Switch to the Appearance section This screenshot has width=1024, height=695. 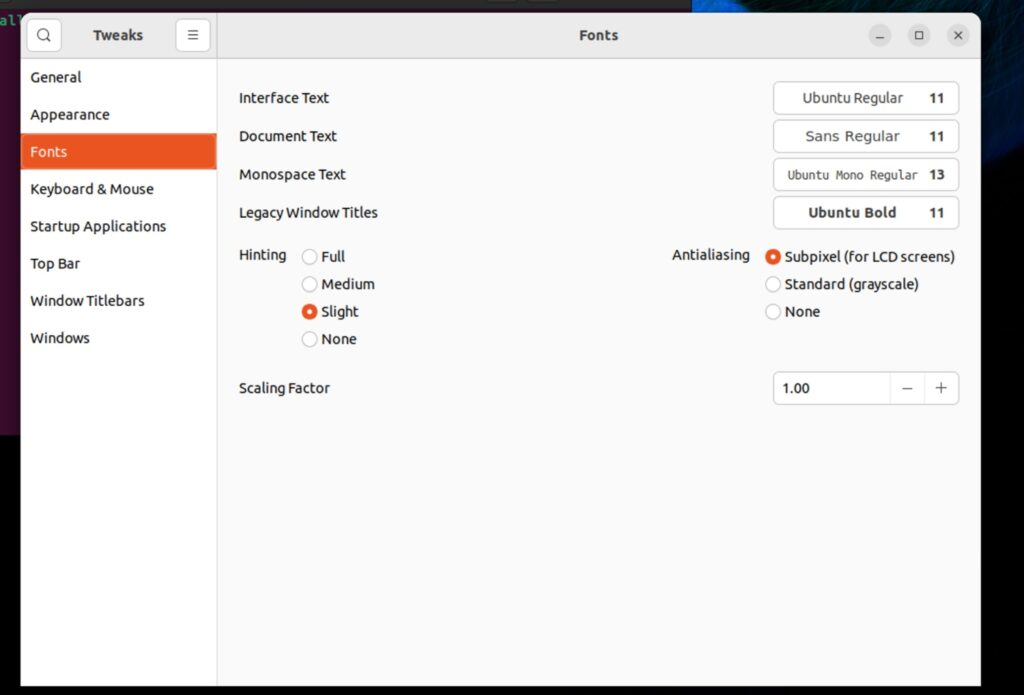[70, 114]
